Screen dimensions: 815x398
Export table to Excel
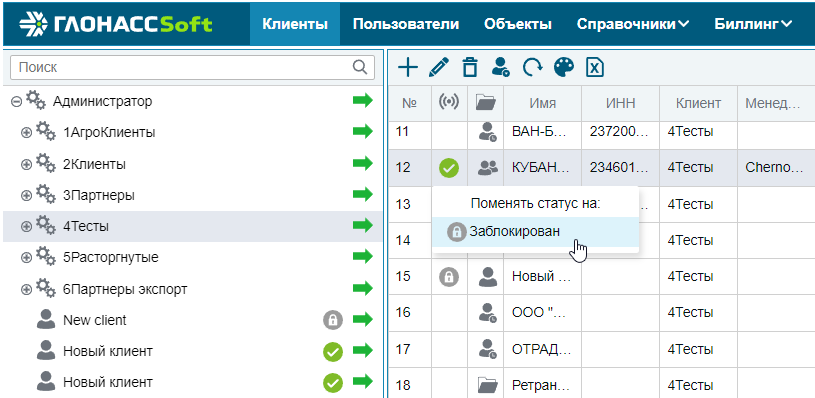[595, 68]
